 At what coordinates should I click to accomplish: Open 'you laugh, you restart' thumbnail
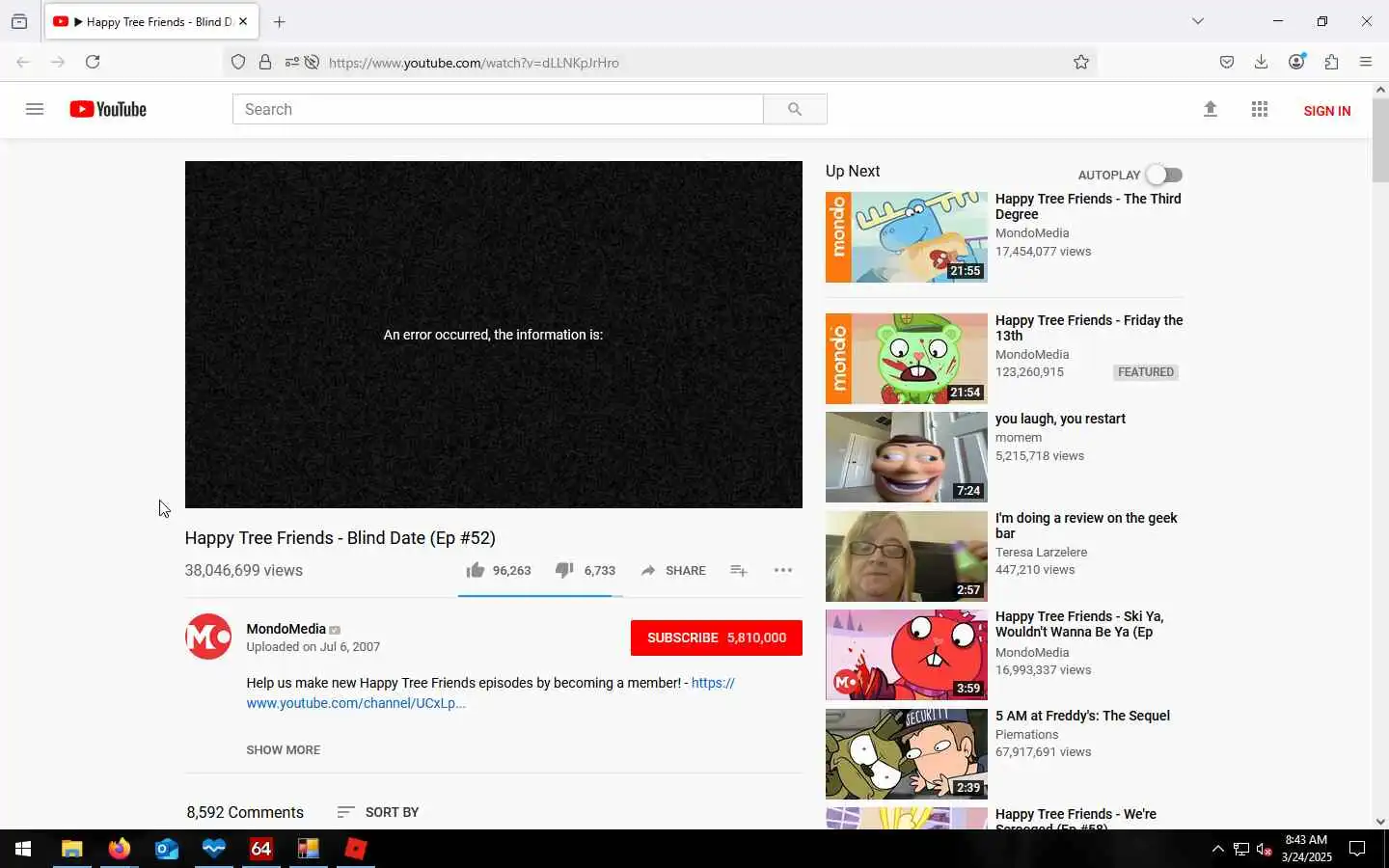(x=907, y=457)
